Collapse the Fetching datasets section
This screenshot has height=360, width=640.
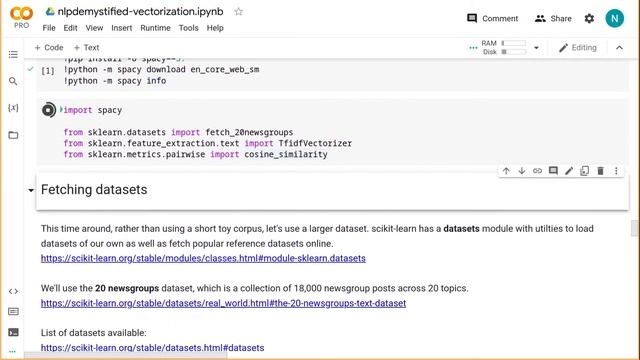(31, 190)
